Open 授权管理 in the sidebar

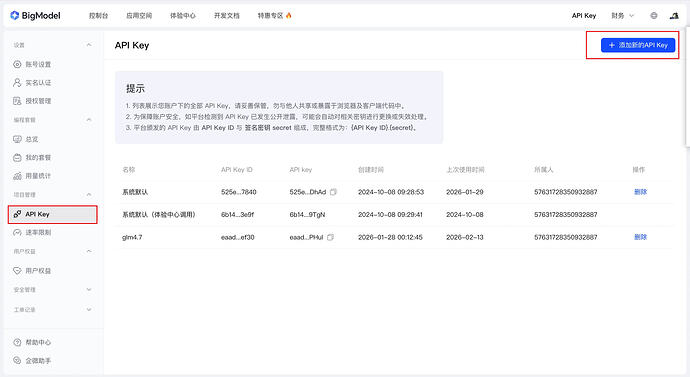coord(32,101)
